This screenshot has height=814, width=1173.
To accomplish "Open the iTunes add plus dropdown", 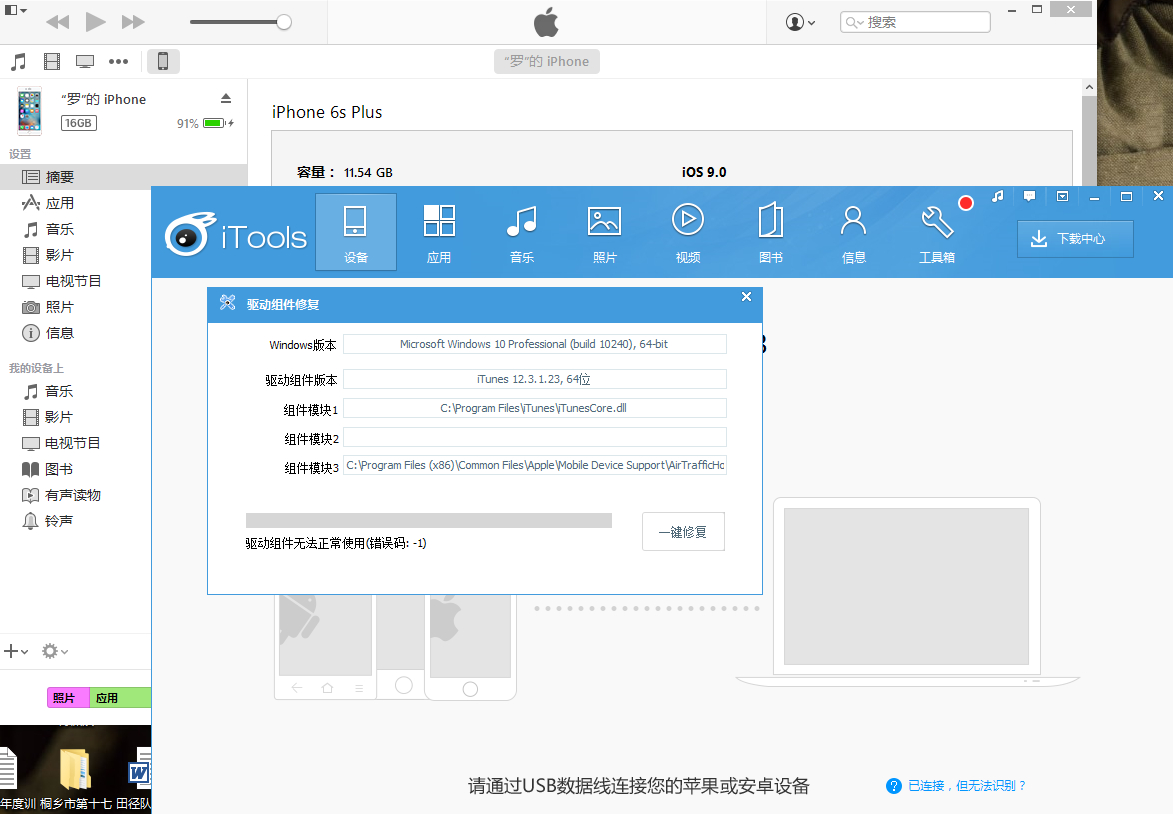I will click(x=16, y=651).
